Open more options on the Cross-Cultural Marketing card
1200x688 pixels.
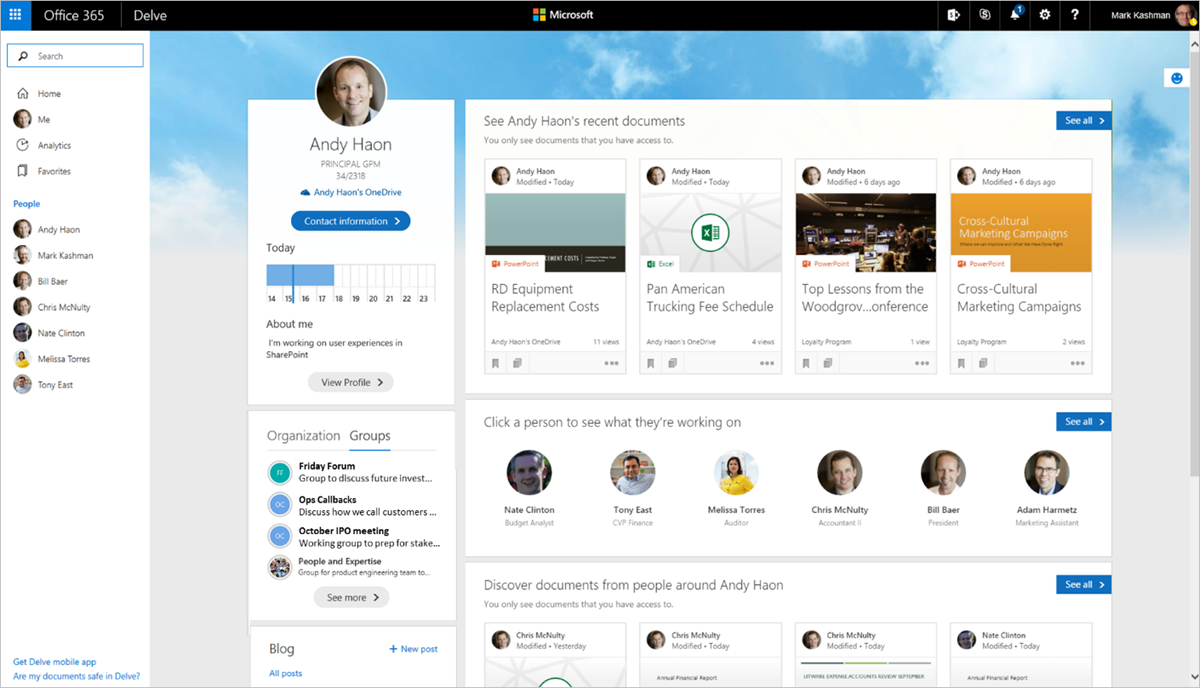[1078, 362]
